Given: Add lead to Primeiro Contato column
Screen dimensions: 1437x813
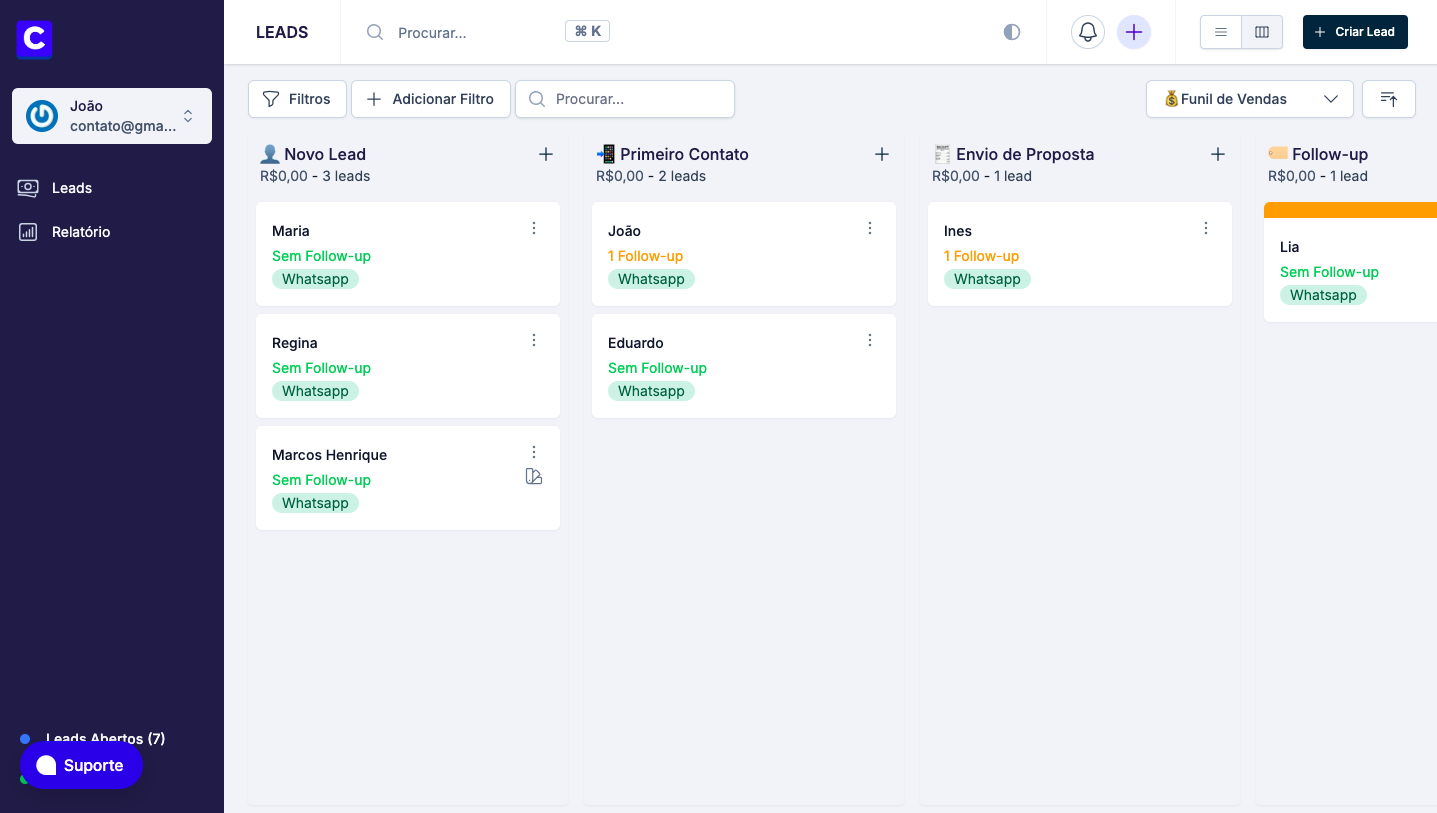Looking at the screenshot, I should coord(881,154).
